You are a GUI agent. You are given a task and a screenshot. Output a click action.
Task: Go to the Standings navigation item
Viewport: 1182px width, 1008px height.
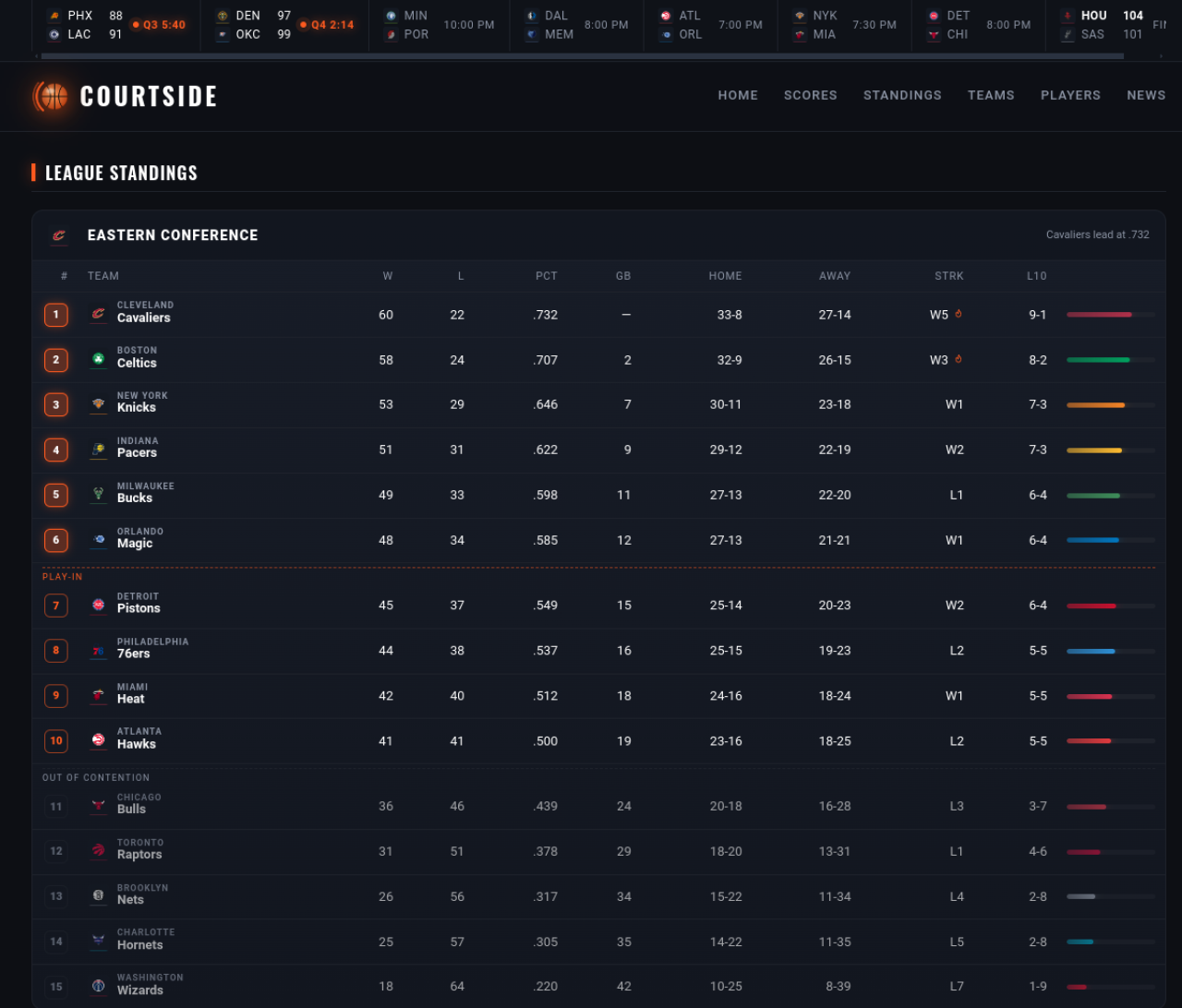coord(902,95)
